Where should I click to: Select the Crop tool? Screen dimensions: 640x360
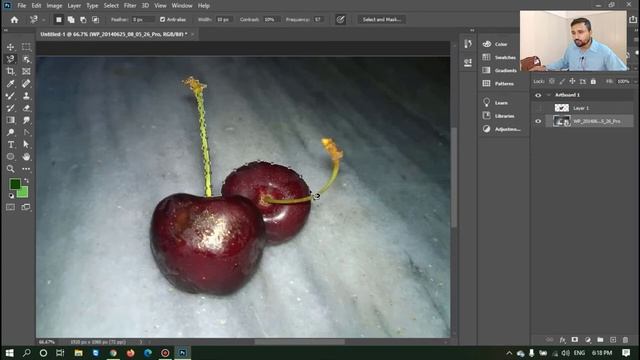pyautogui.click(x=11, y=71)
